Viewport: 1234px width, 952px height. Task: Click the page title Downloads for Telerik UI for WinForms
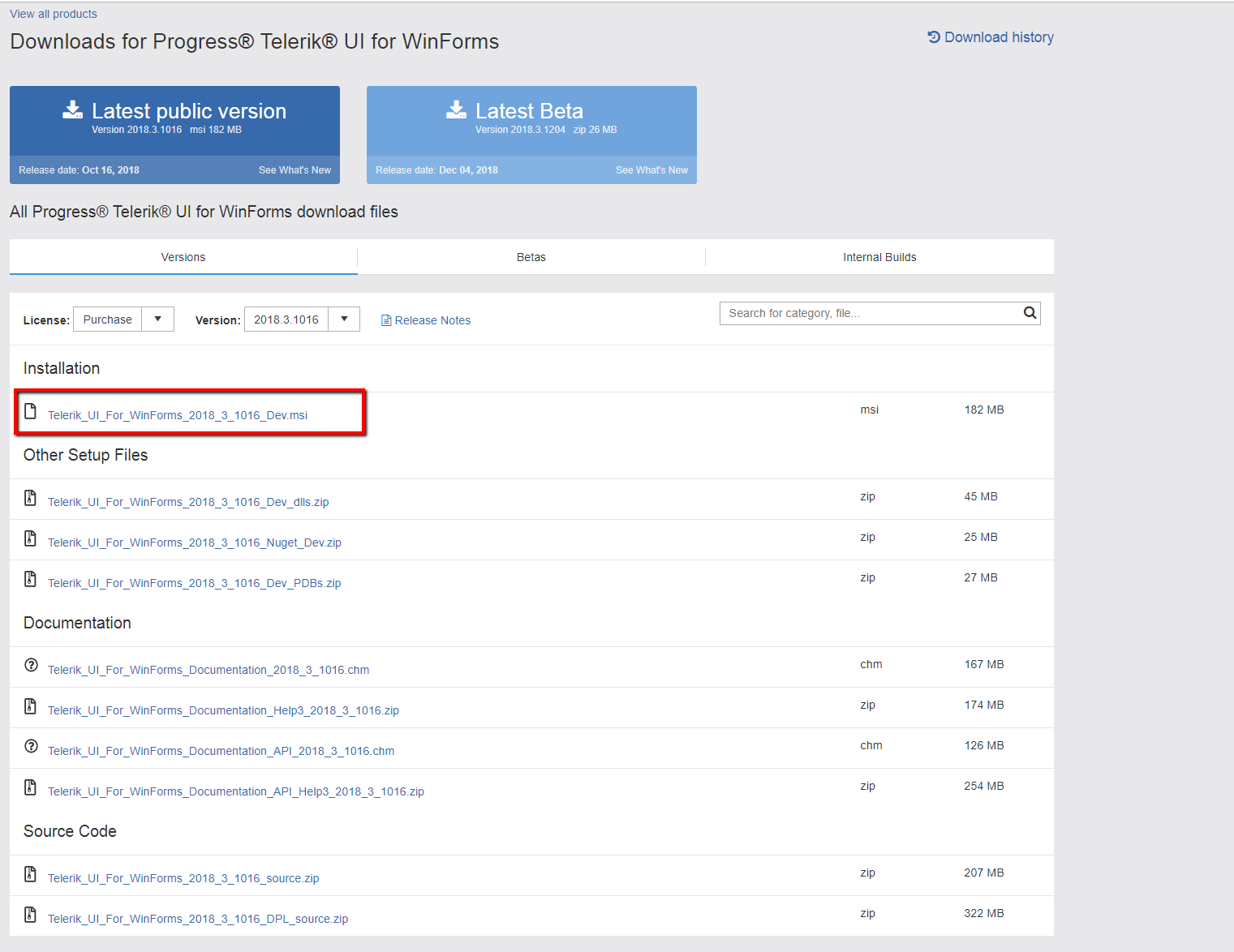tap(255, 41)
